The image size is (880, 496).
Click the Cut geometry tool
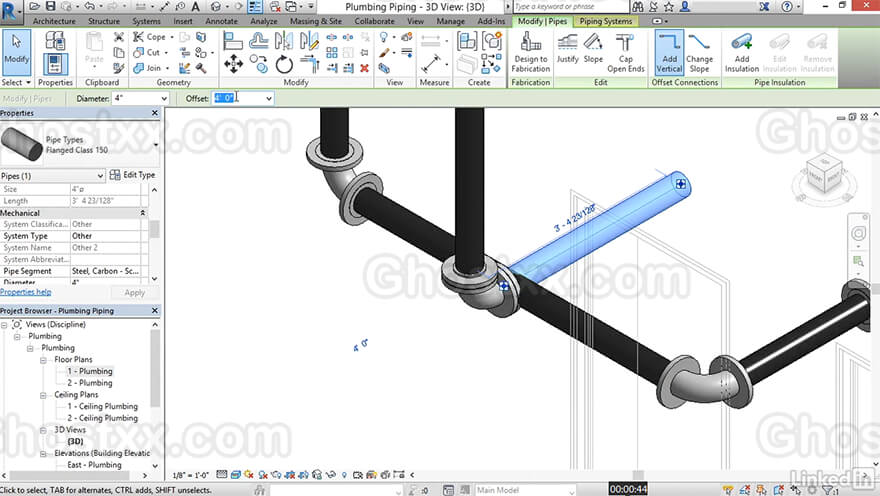[148, 52]
